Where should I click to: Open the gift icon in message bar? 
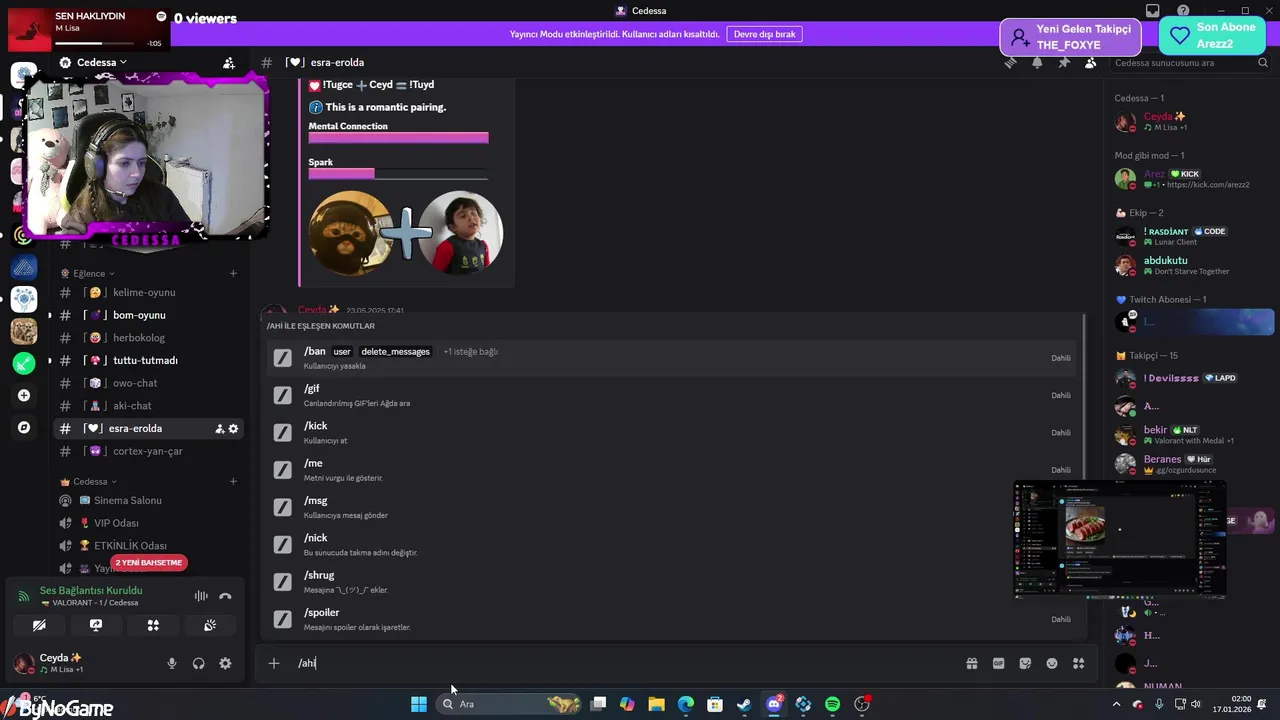click(971, 663)
